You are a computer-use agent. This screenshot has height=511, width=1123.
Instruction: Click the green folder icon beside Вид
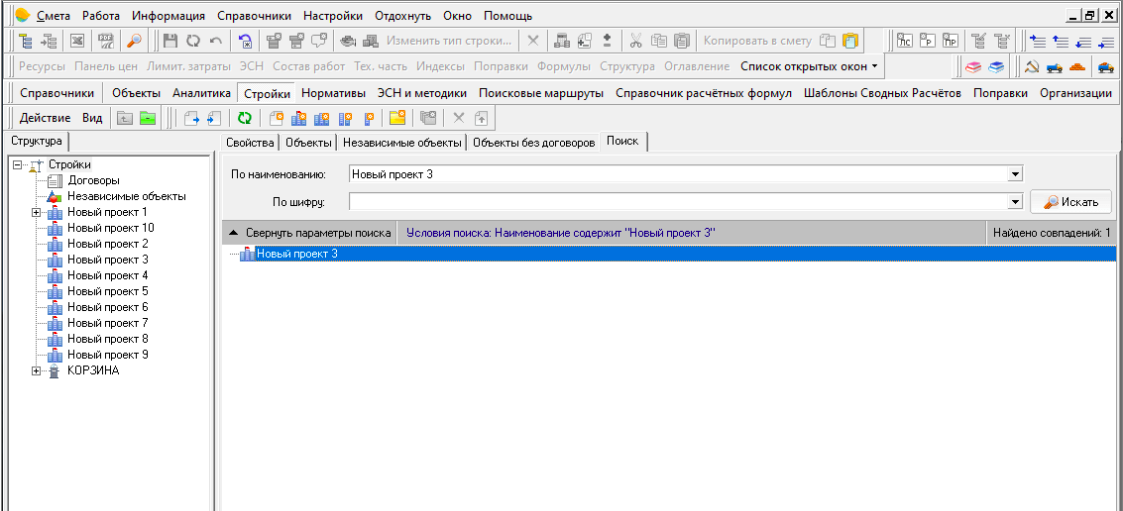click(x=148, y=118)
